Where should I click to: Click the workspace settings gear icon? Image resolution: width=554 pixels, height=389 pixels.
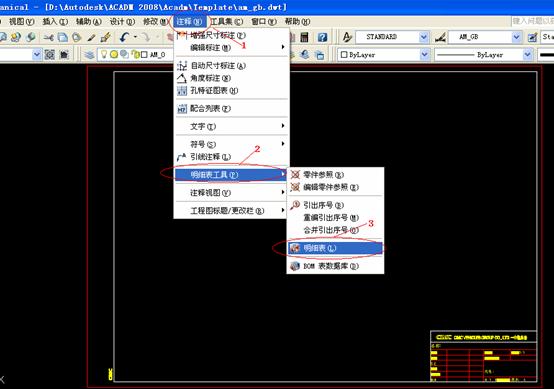point(49,54)
